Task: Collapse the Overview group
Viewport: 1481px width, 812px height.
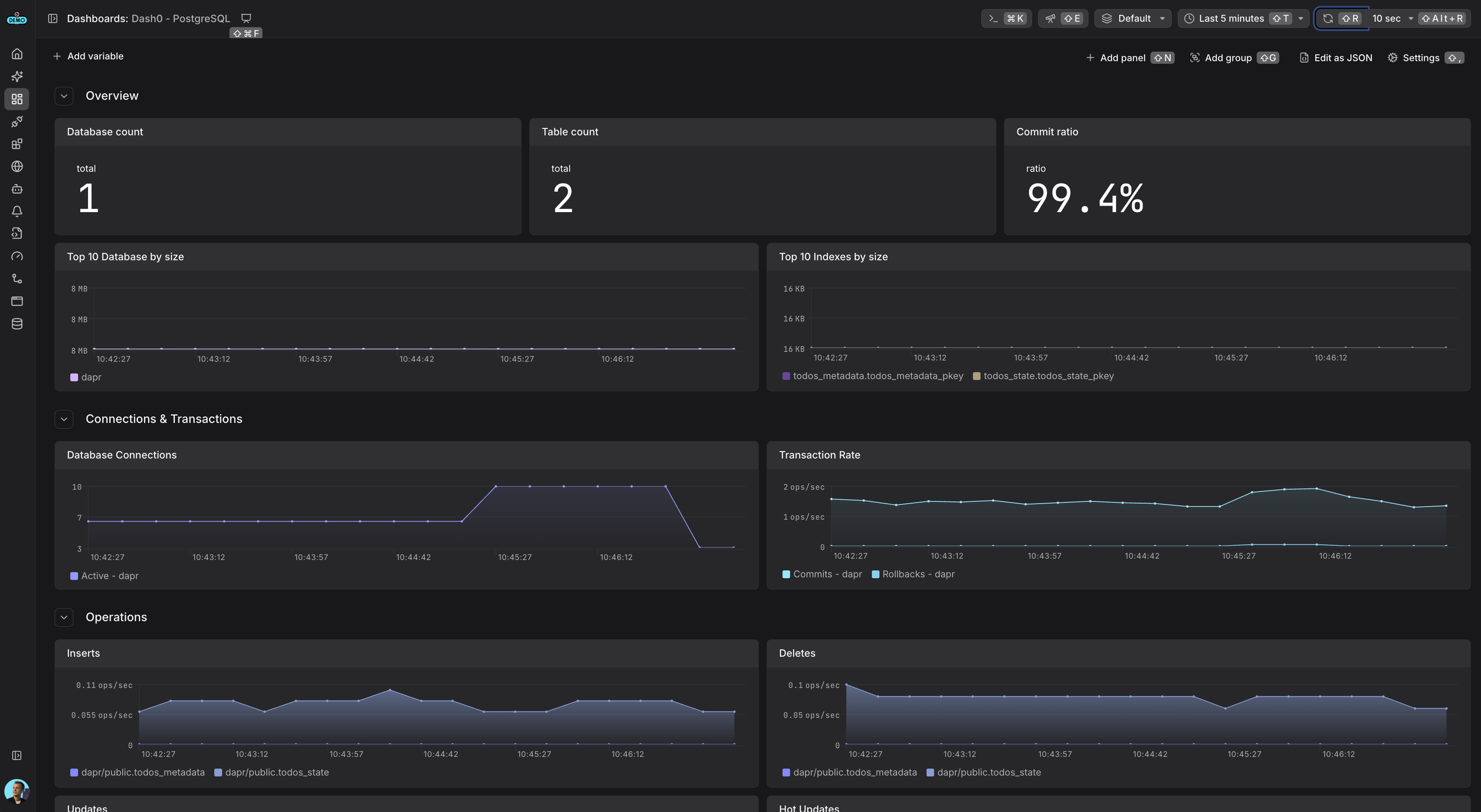Action: 64,96
